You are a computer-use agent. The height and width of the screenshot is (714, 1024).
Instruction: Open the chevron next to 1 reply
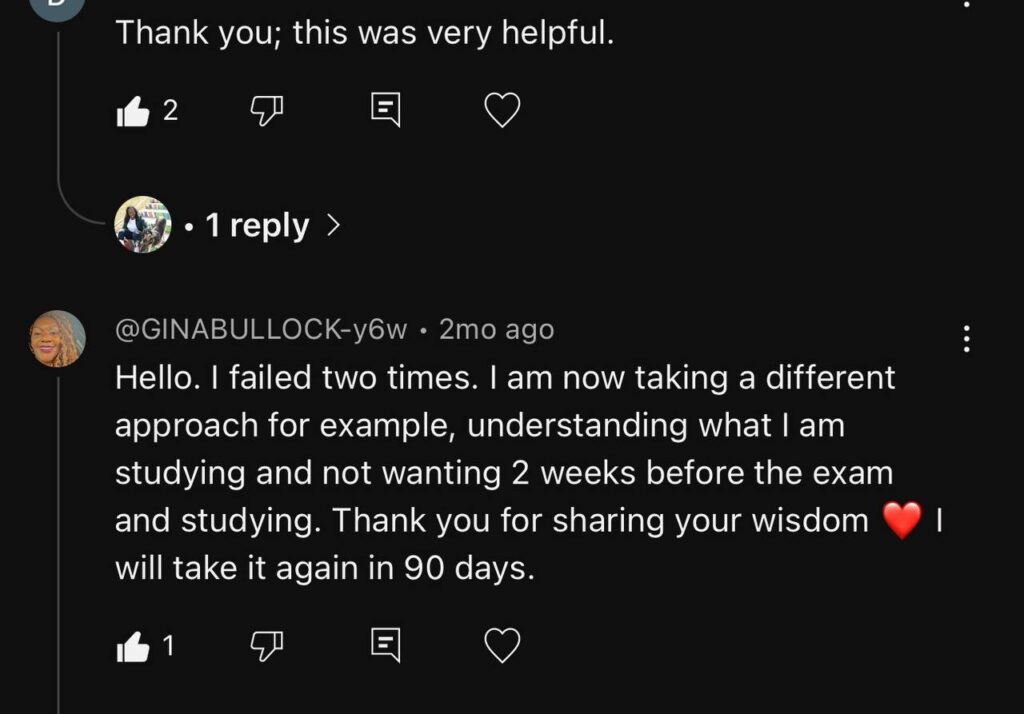coord(333,226)
